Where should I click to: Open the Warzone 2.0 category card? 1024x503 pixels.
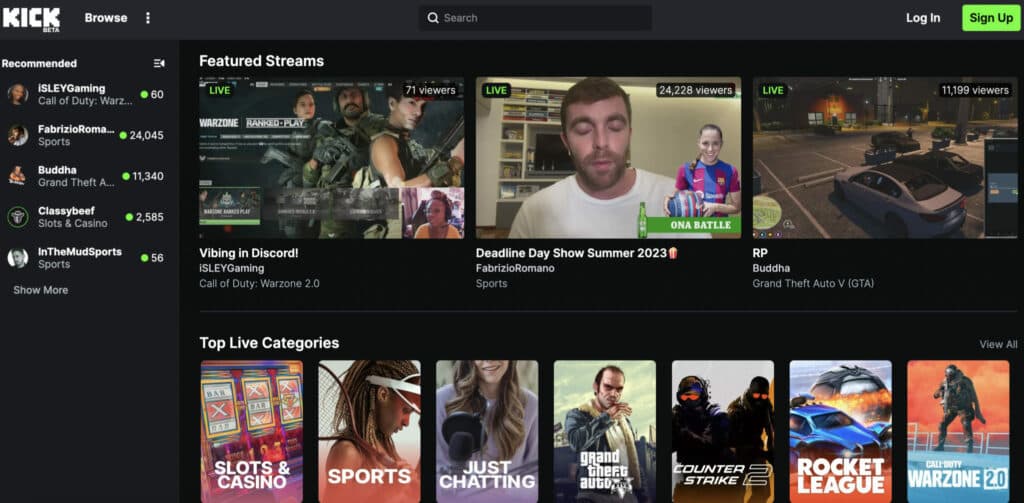[958, 431]
